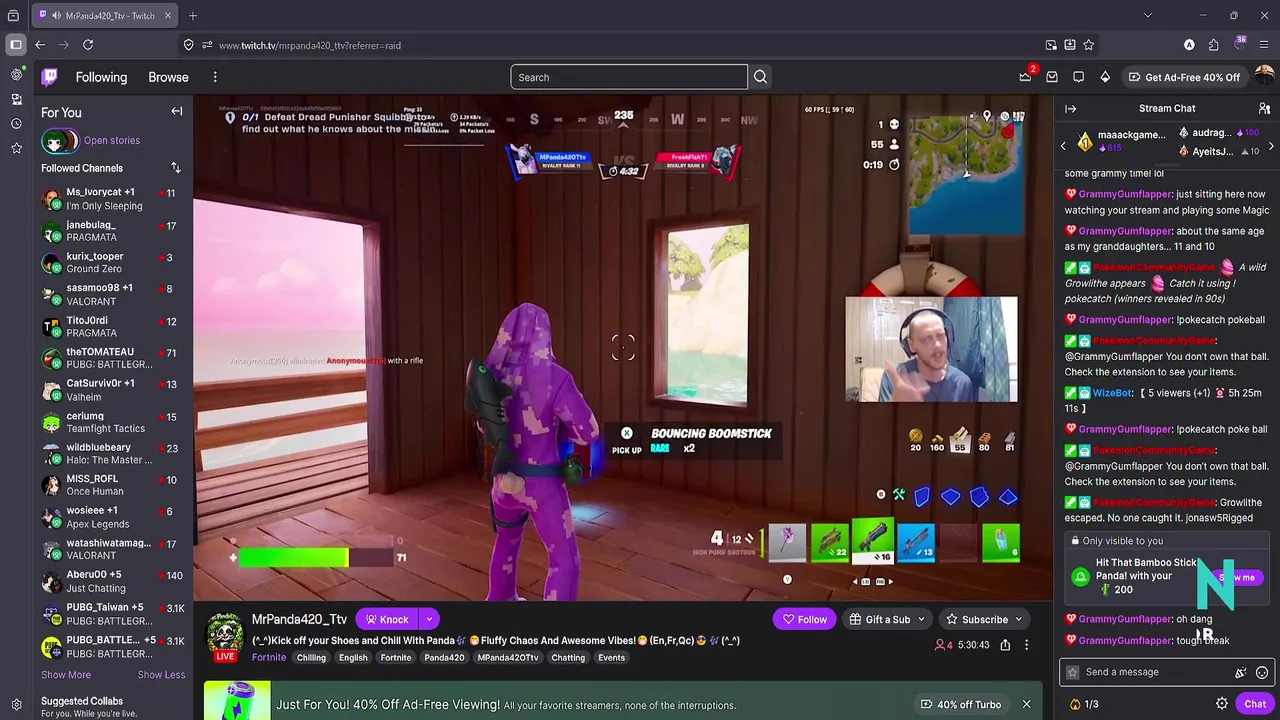This screenshot has width=1280, height=720.
Task: Click the MrPanda420_Ttv channel name
Action: tap(299, 619)
